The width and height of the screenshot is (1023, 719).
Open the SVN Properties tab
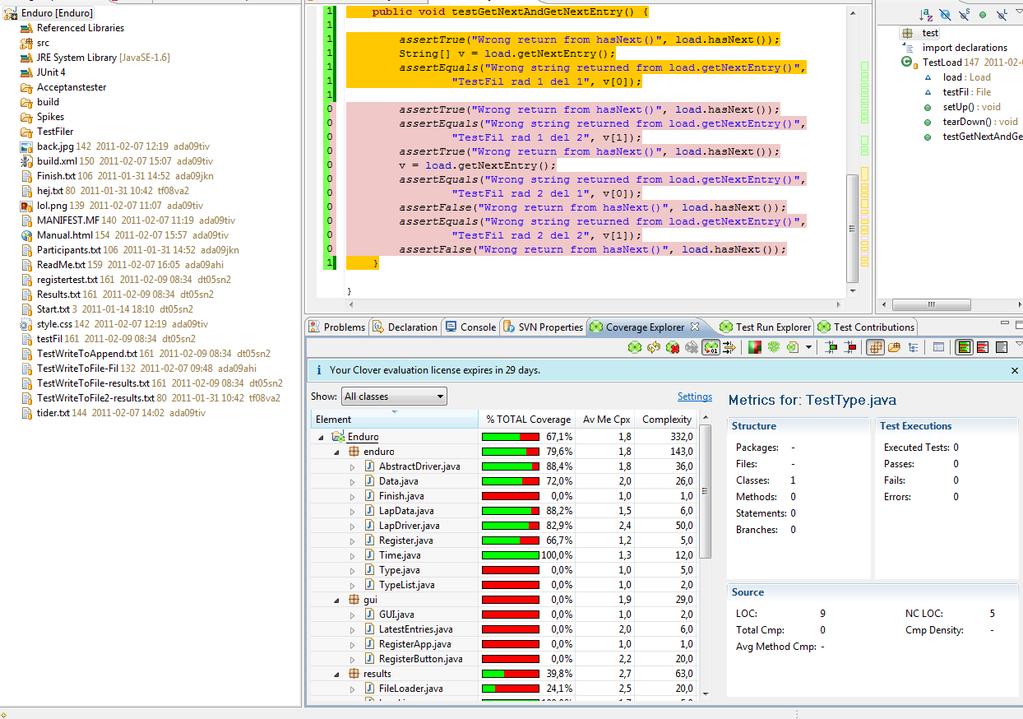(x=543, y=327)
